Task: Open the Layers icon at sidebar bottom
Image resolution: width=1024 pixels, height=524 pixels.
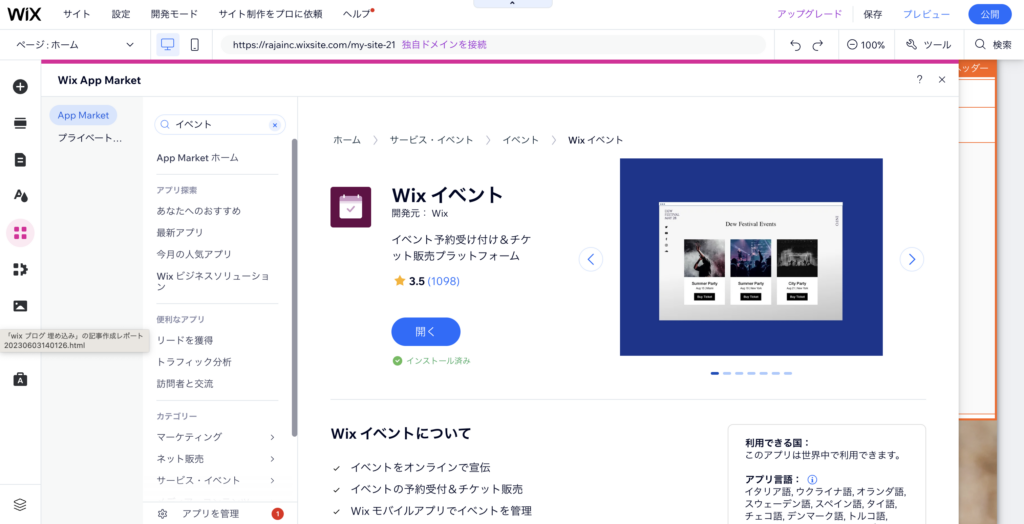Action: (20, 504)
